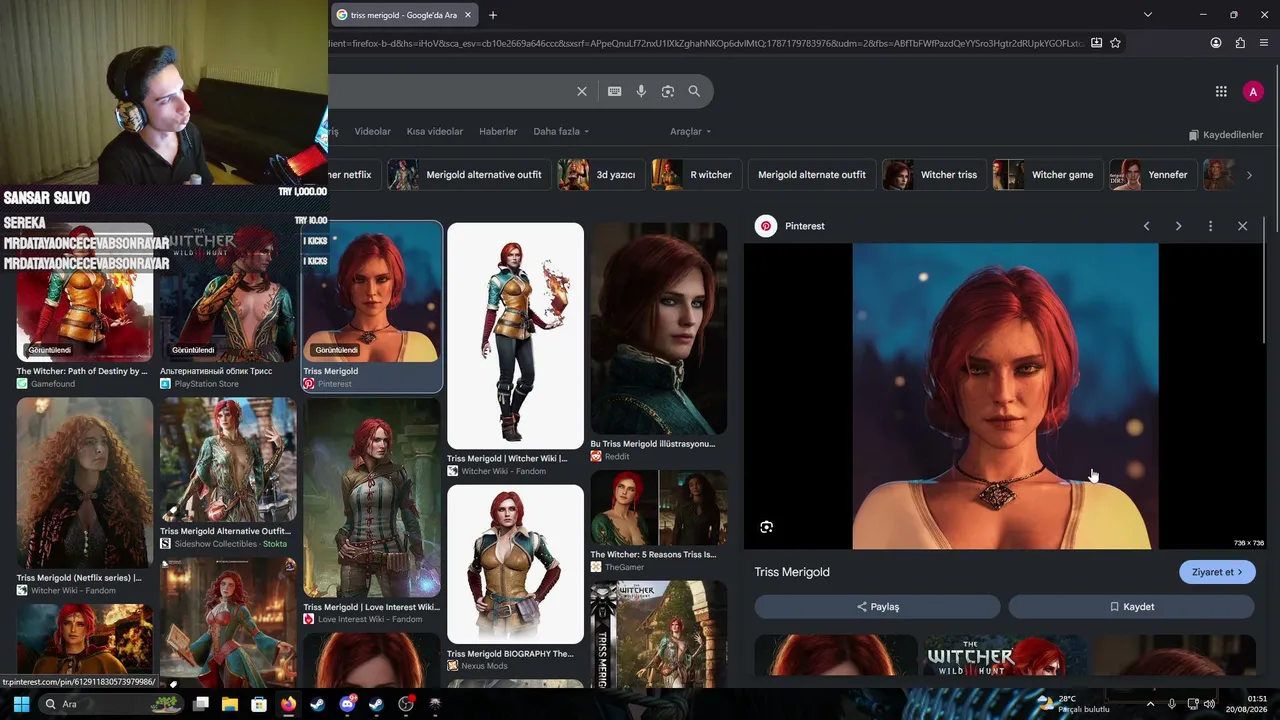1280x720 pixels.
Task: Switch to Firefox in the taskbar
Action: [x=288, y=704]
